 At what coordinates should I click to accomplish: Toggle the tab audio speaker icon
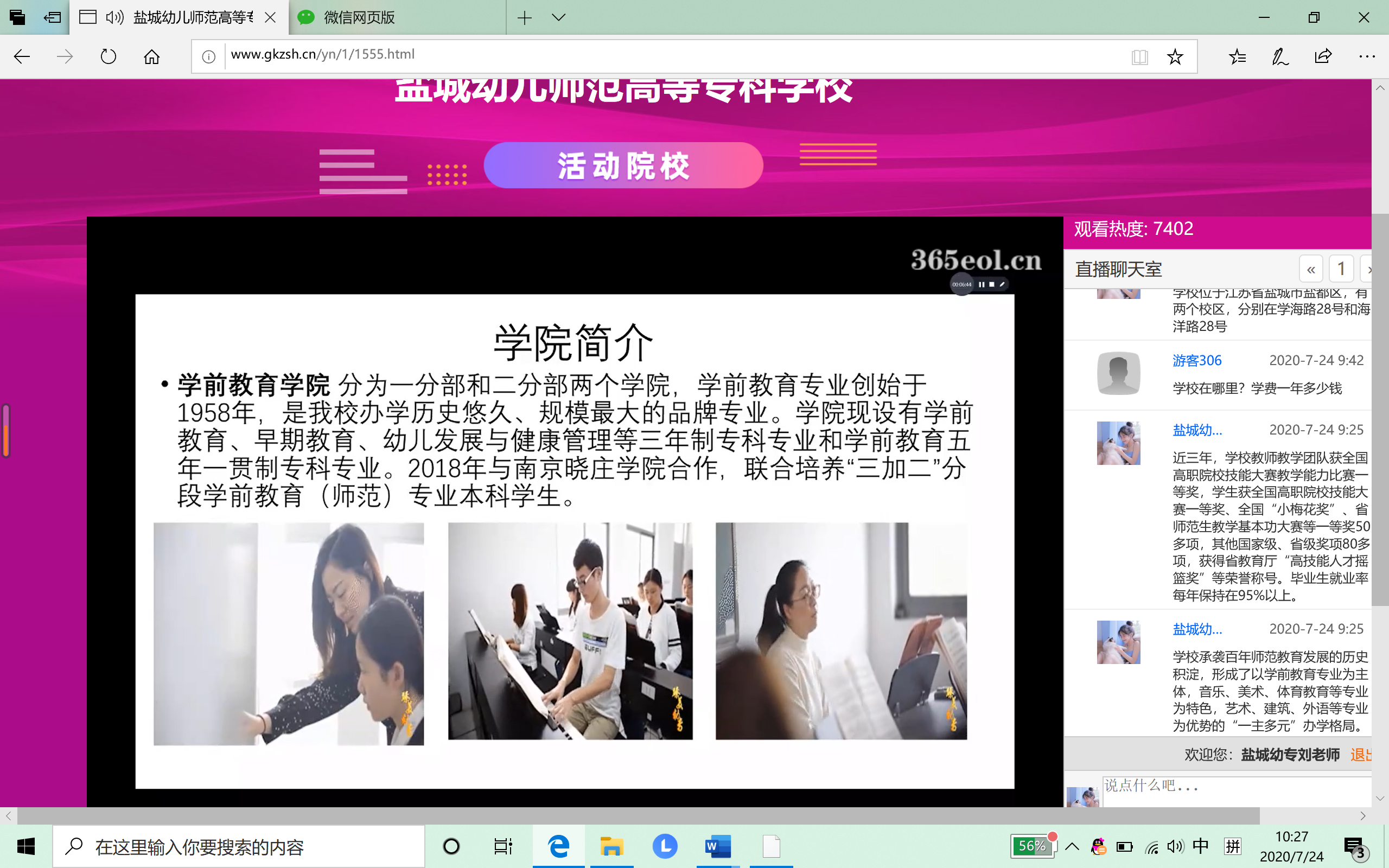[x=115, y=17]
